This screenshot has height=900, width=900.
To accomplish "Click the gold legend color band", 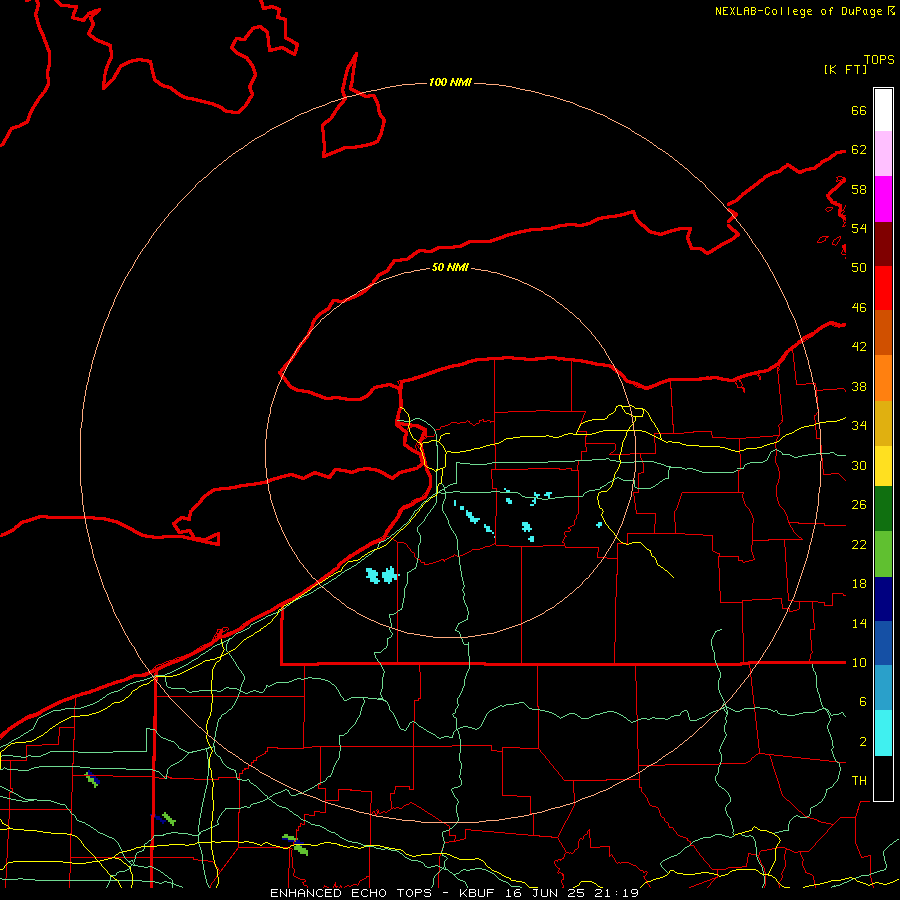I will point(883,423).
